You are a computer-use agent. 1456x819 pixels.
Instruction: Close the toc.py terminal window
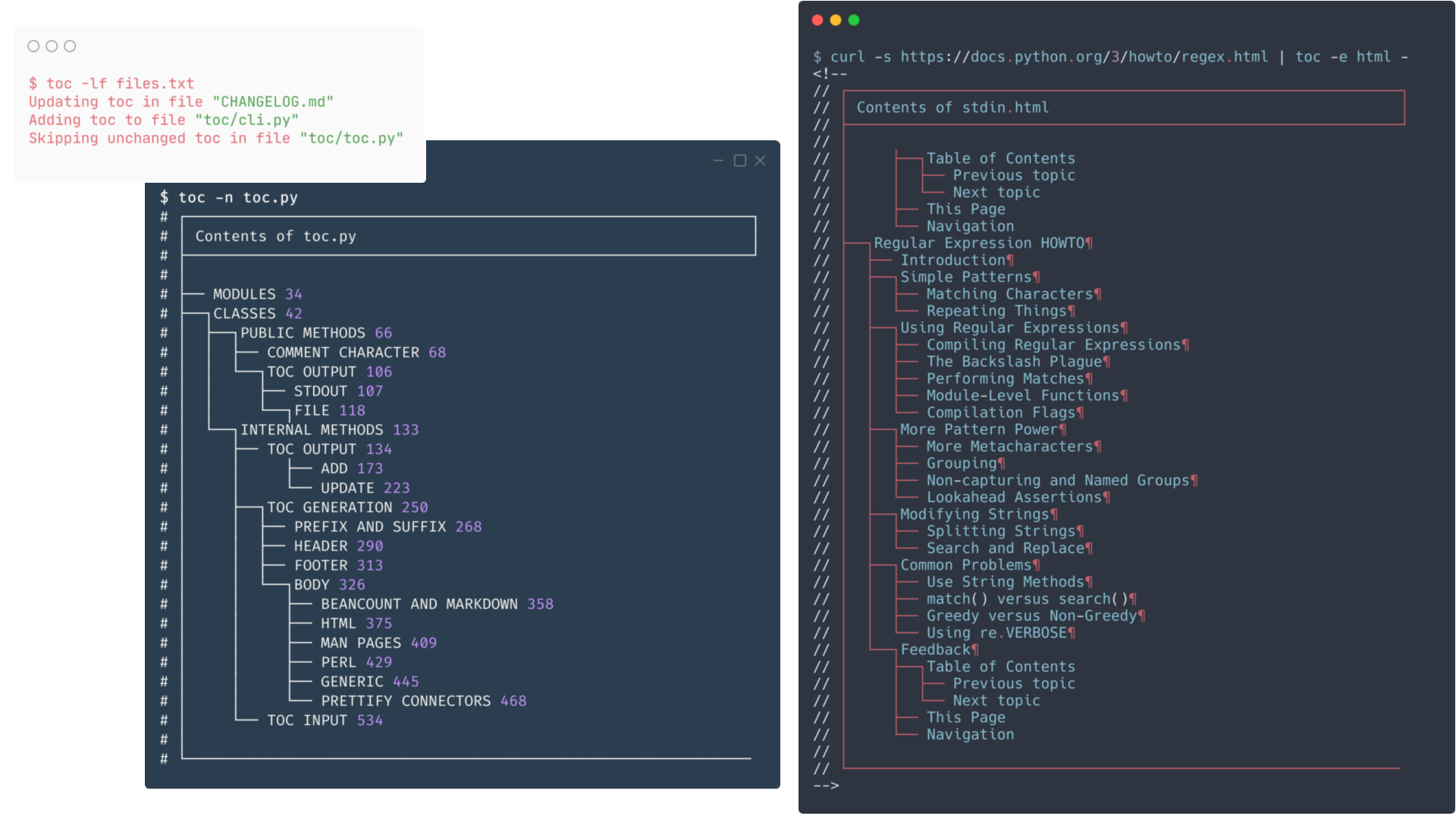(x=760, y=161)
